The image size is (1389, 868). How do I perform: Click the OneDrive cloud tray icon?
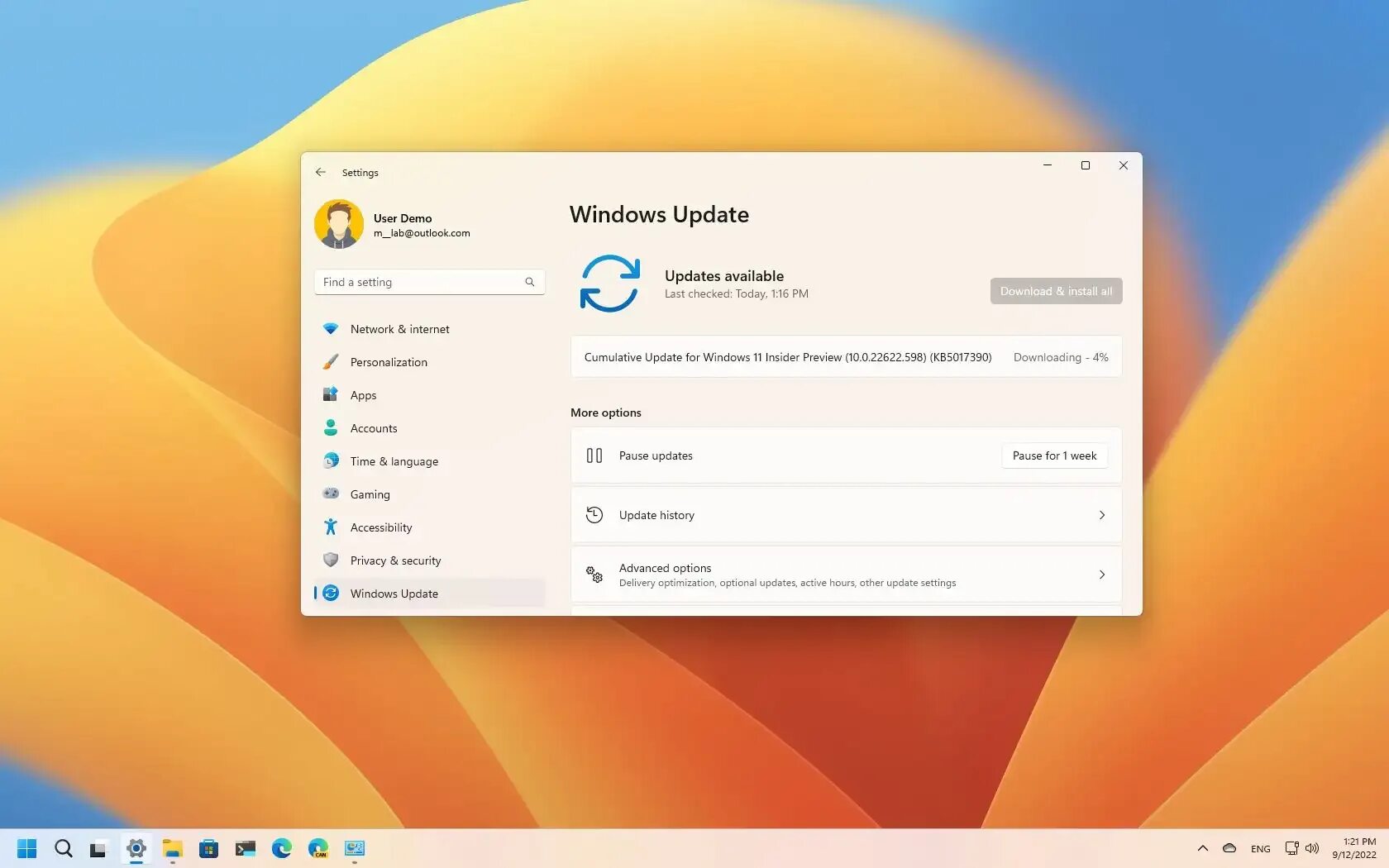1229,848
